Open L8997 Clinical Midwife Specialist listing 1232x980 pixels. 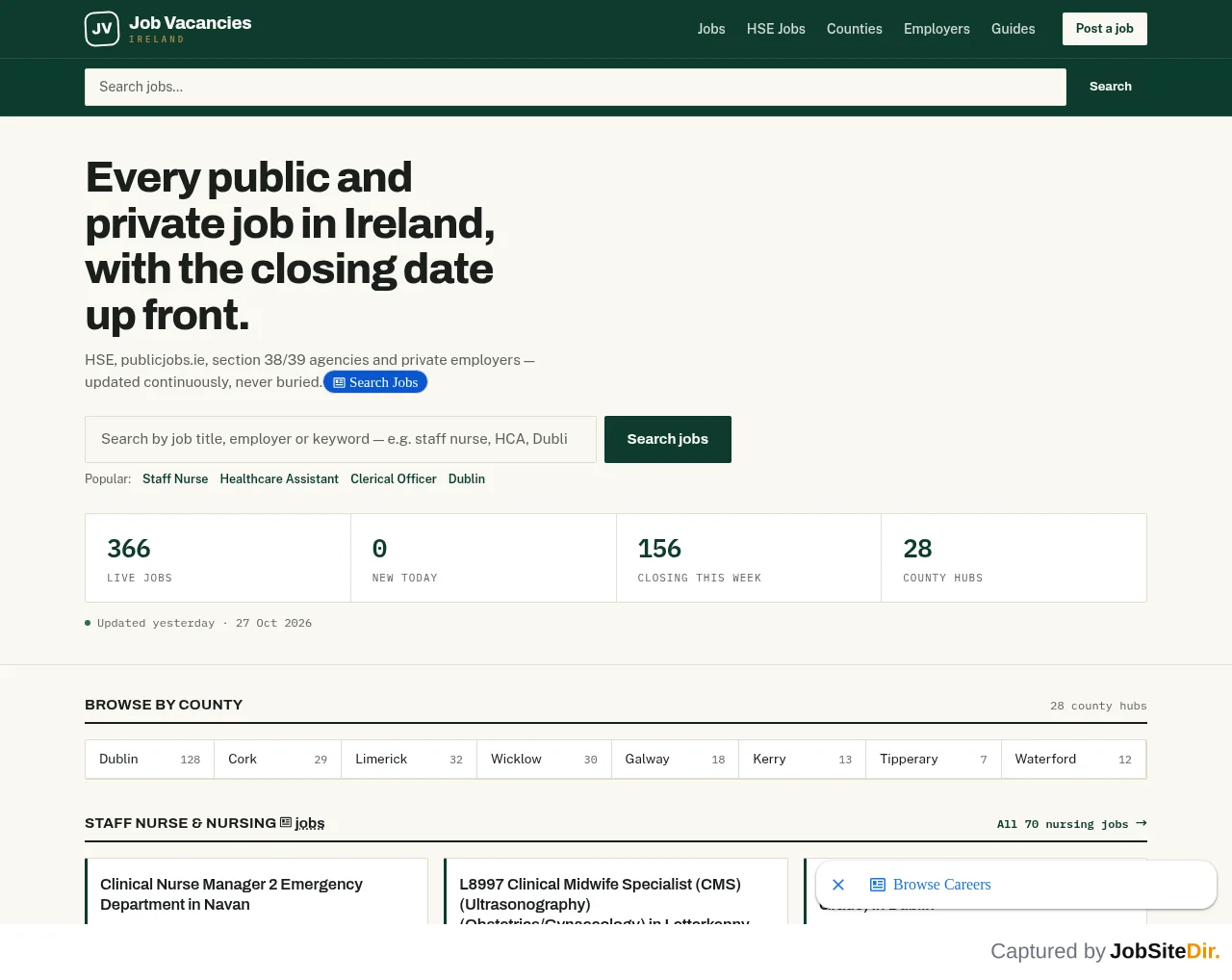click(x=603, y=903)
